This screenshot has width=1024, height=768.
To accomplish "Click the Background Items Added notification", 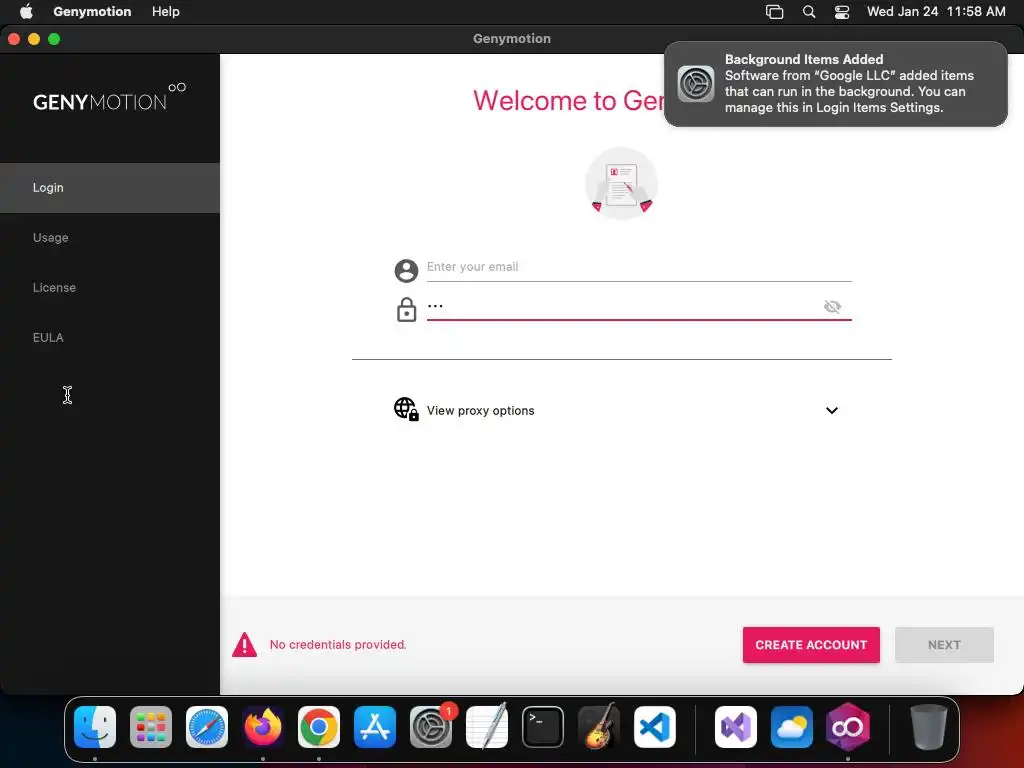I will pos(835,84).
